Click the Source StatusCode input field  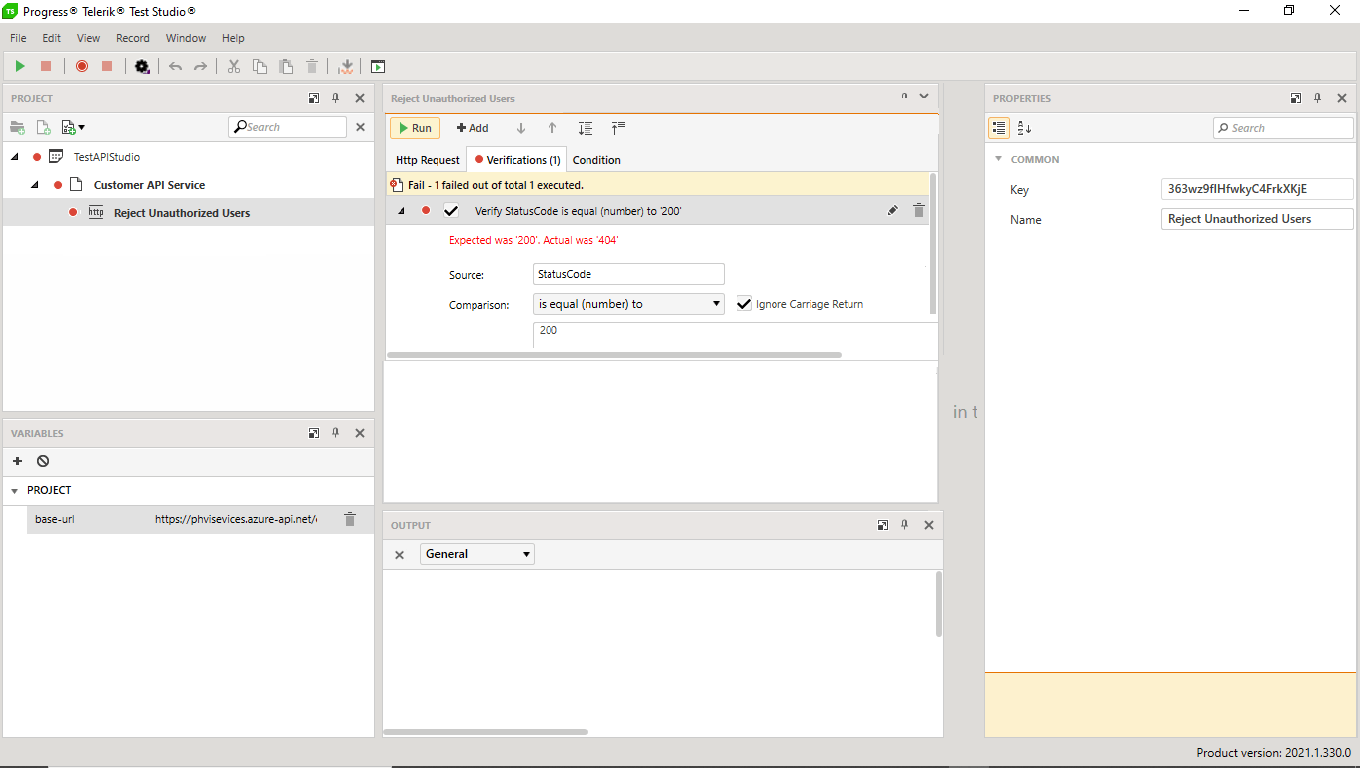629,274
